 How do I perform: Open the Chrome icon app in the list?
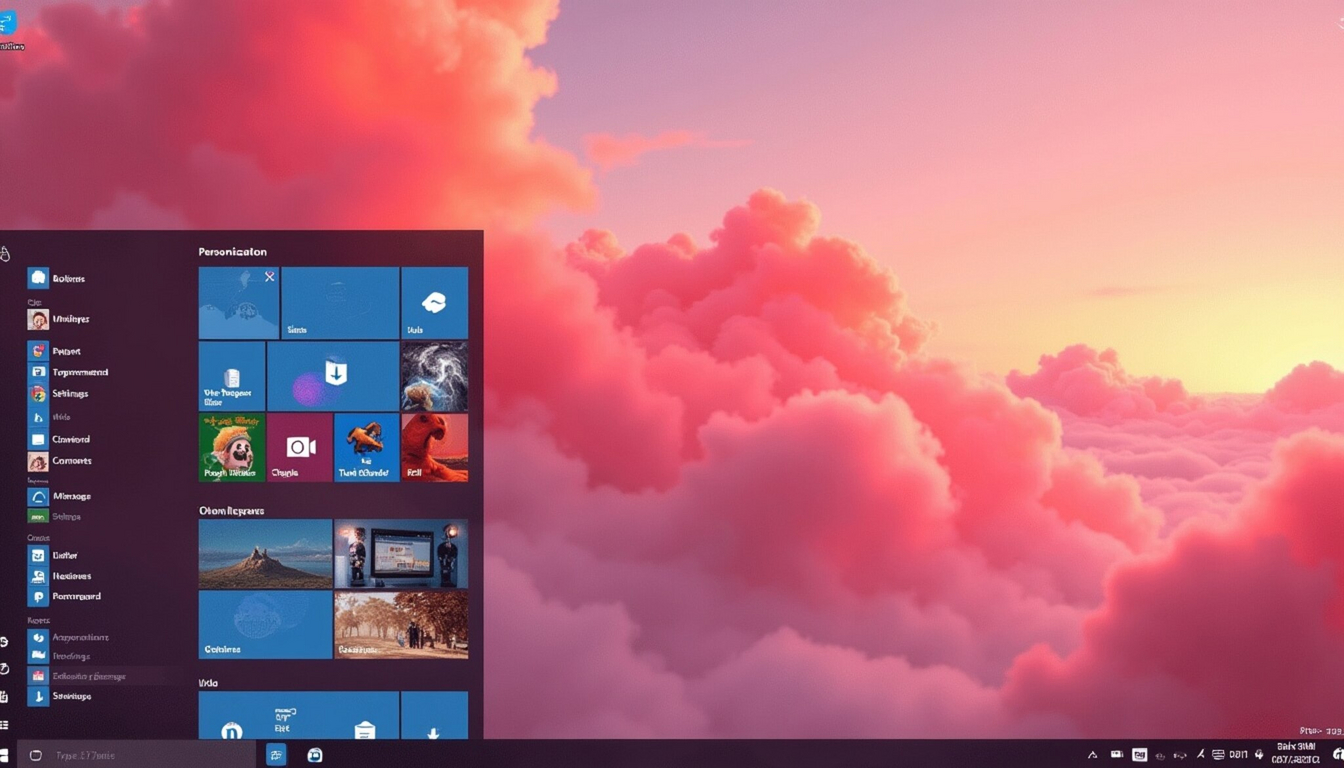38,394
